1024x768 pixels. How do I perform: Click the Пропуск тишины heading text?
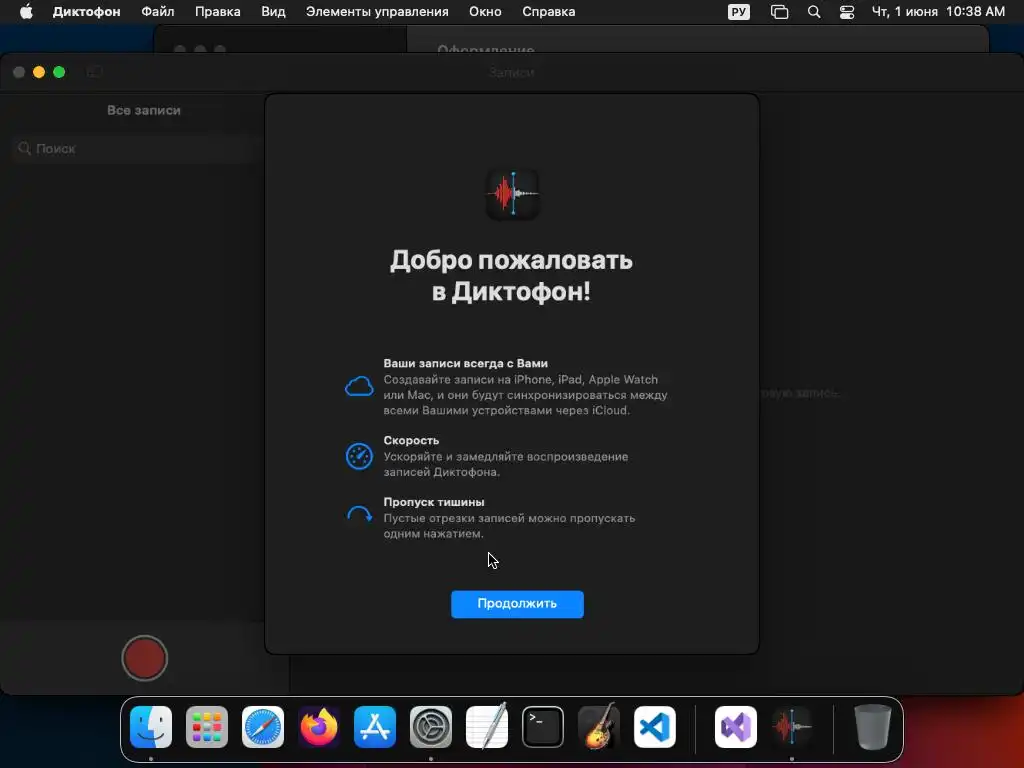434,502
